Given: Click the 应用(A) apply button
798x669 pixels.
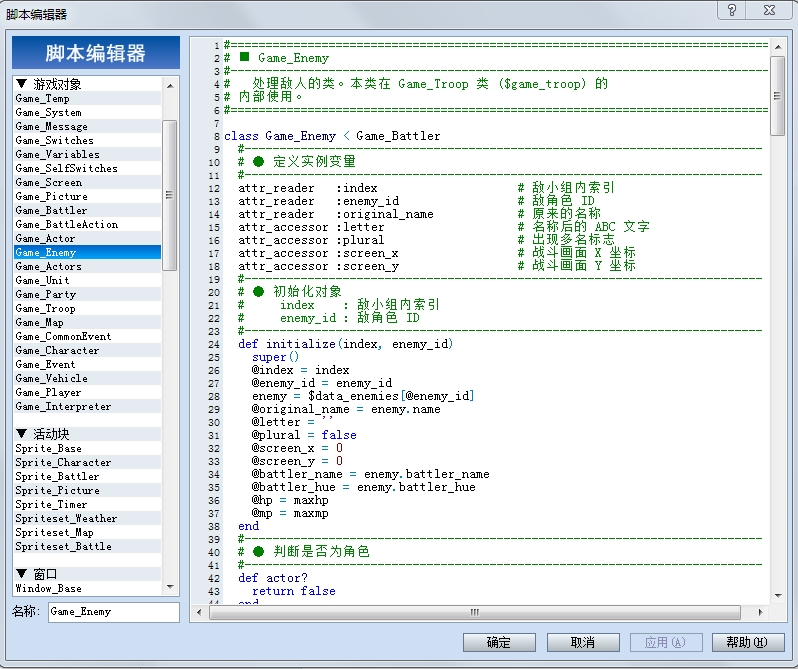Looking at the screenshot, I should [x=666, y=642].
